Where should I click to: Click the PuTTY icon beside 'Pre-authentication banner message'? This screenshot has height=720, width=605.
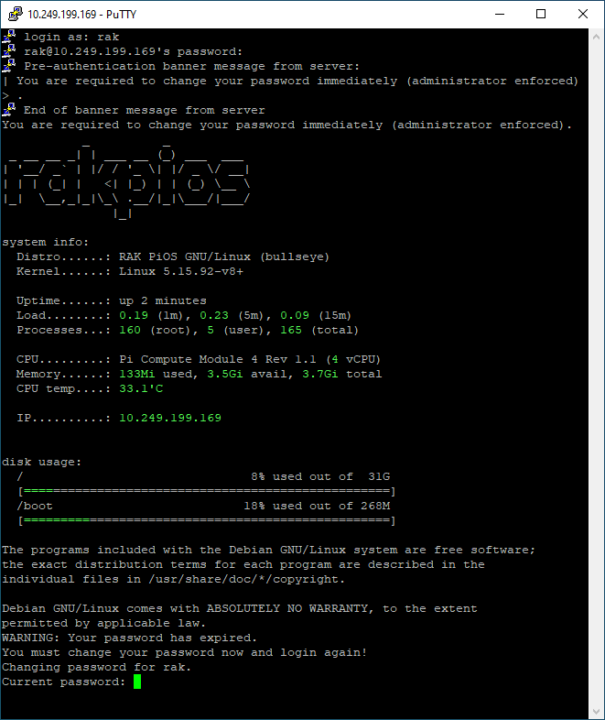pyautogui.click(x=9, y=65)
